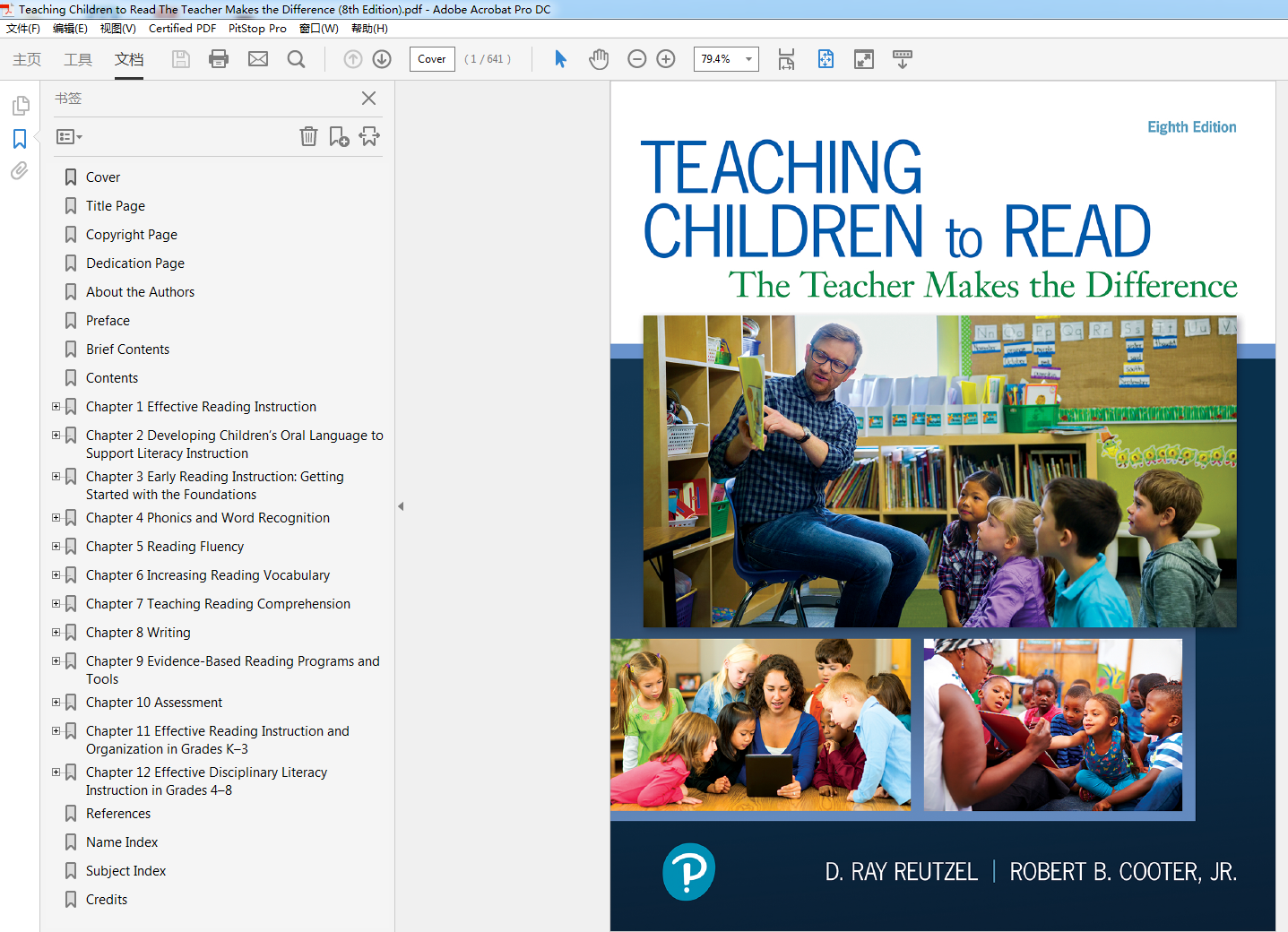This screenshot has height=932, width=1288.
Task: Expand Chapter 5 Reading Fluency
Action: [x=56, y=547]
